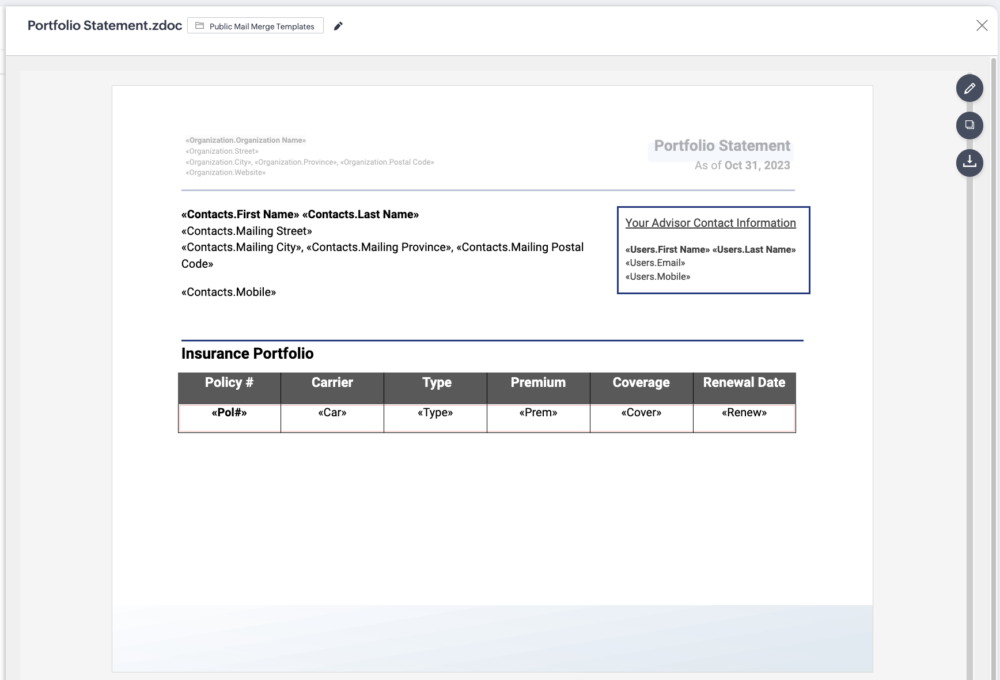The image size is (1000, 680).
Task: Click the Oct 31, 2023 date text
Action: click(x=757, y=165)
